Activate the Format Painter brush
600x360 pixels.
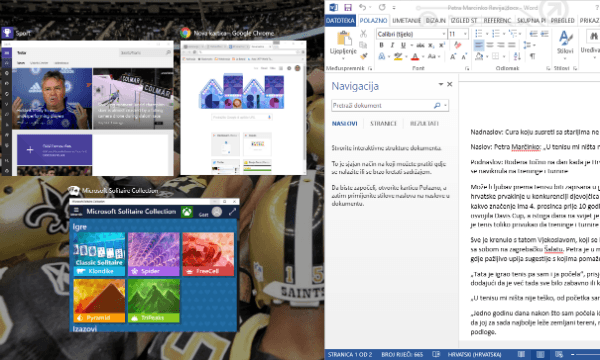pyautogui.click(x=364, y=56)
